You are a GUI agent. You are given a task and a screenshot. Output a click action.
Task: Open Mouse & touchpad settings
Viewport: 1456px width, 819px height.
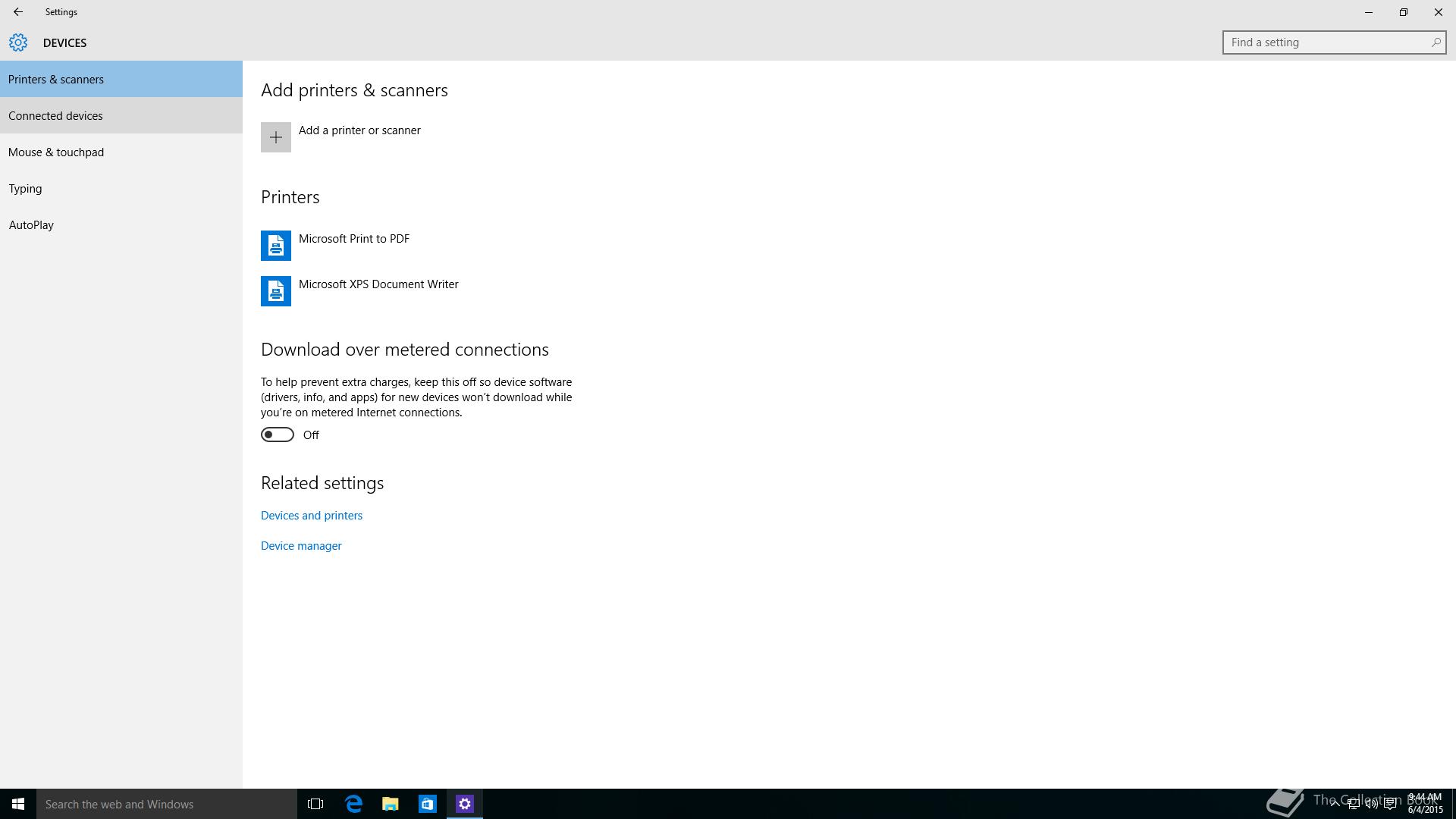[x=121, y=152]
